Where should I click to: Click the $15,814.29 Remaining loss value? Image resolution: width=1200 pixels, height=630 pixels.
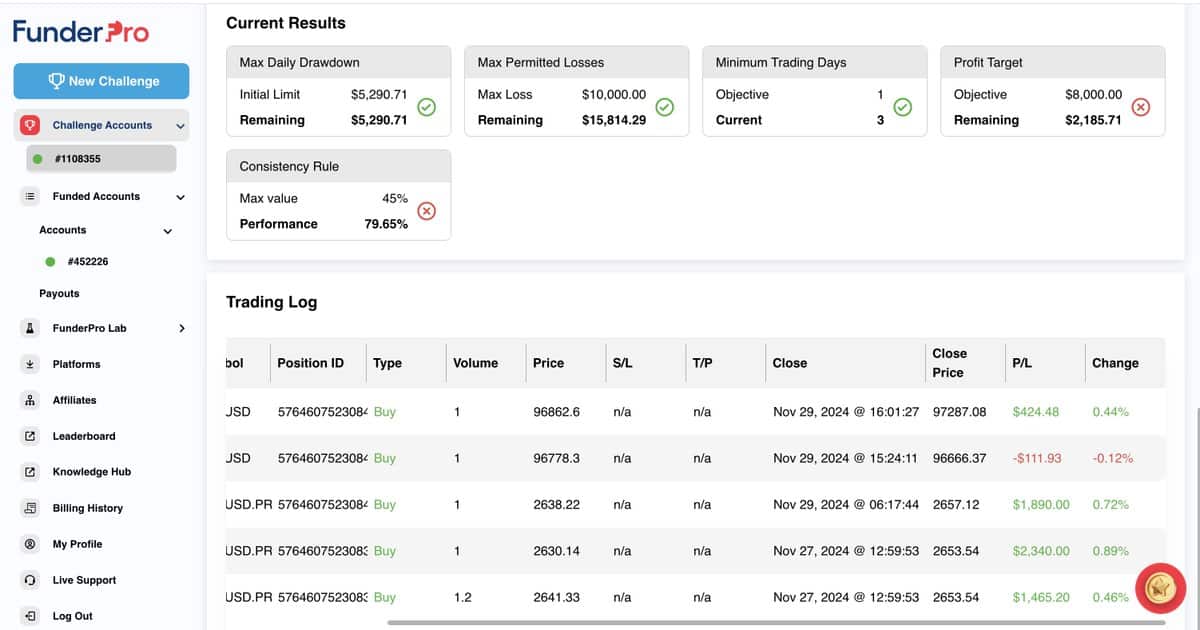tap(614, 120)
